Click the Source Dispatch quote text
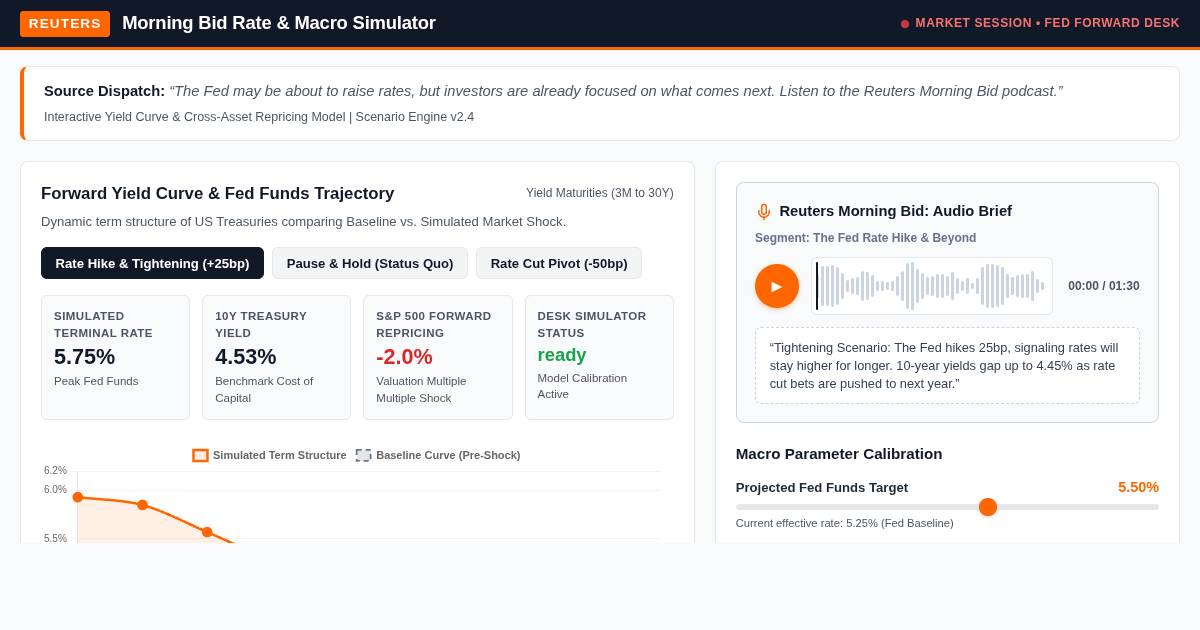Image resolution: width=1200 pixels, height=630 pixels. click(616, 91)
